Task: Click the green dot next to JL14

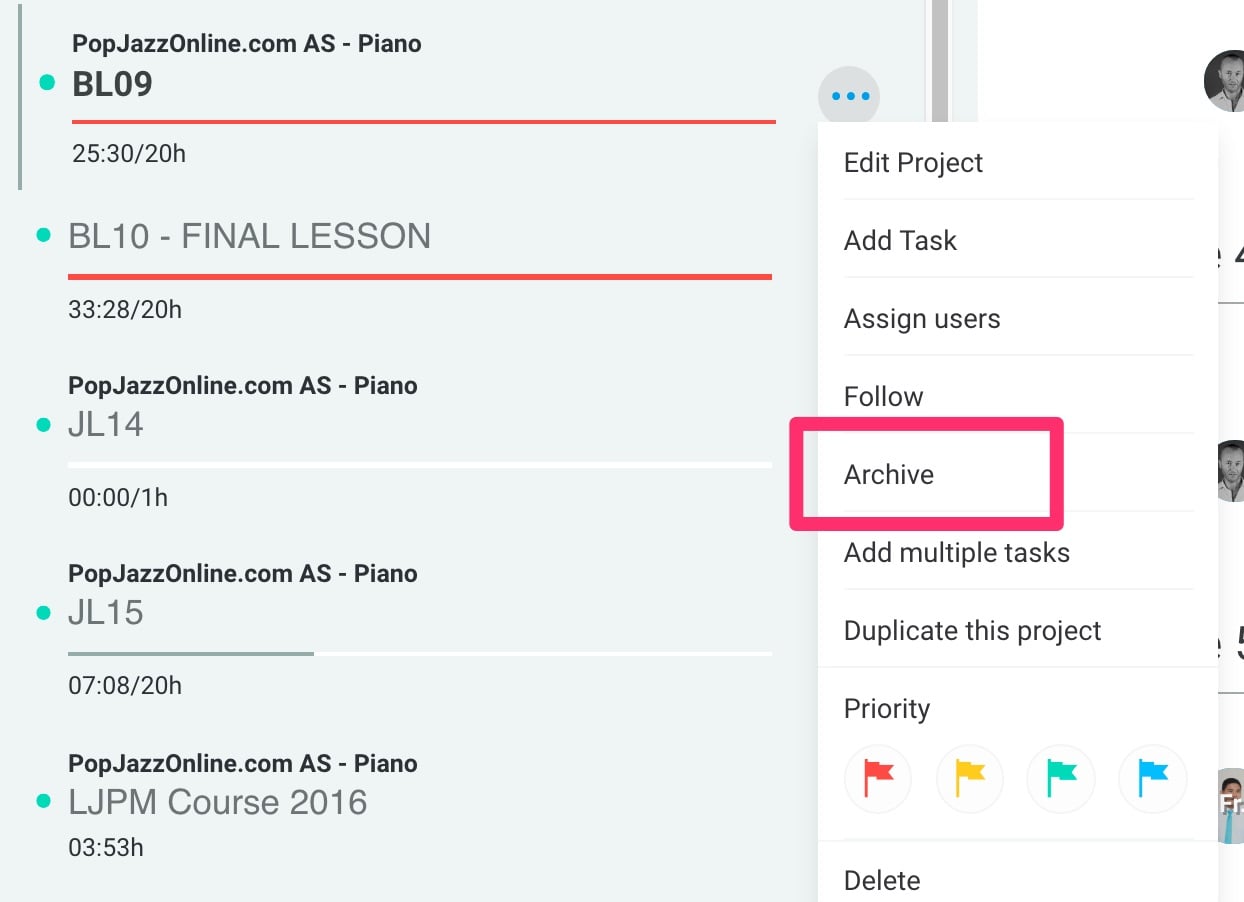Action: click(x=43, y=425)
